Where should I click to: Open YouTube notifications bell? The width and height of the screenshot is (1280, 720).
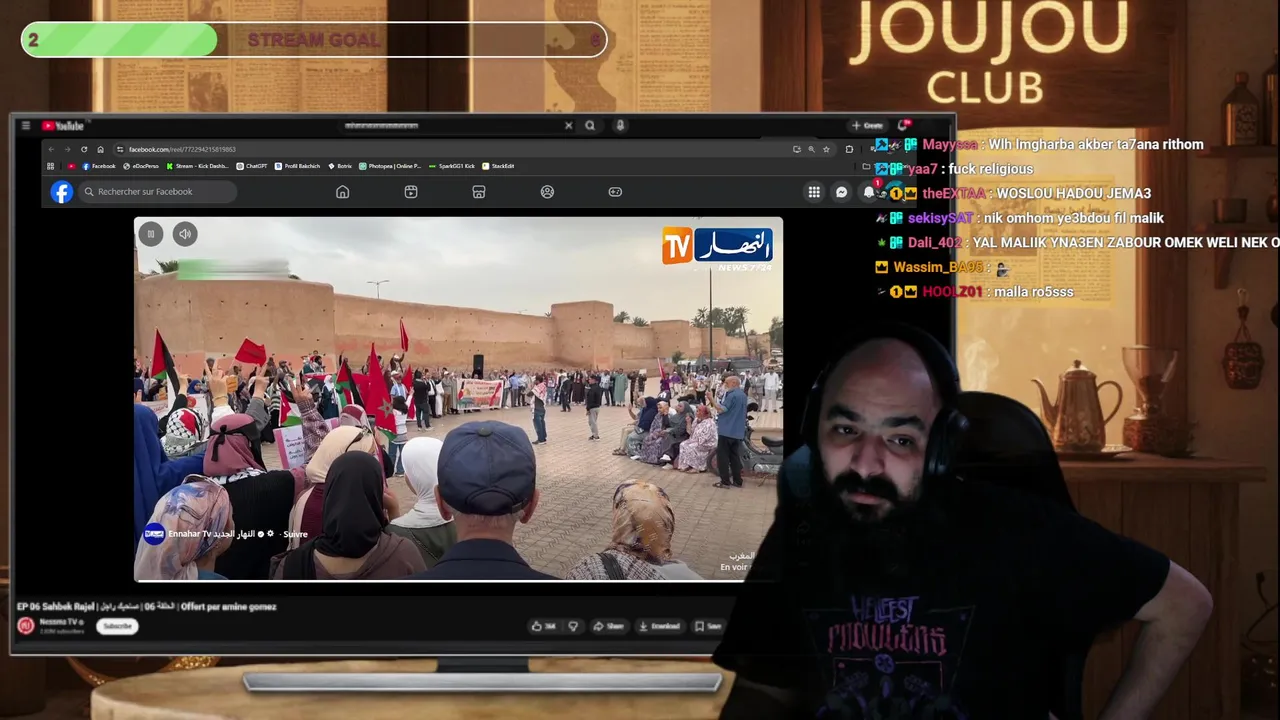coord(904,125)
